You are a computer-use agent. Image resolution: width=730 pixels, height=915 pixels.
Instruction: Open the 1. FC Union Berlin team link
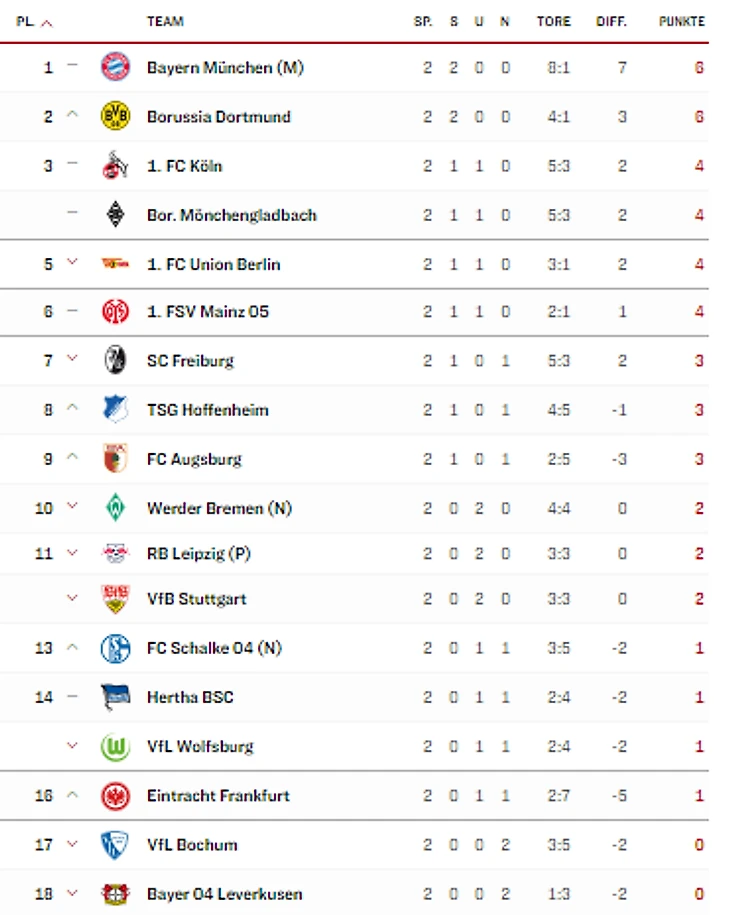pyautogui.click(x=213, y=264)
